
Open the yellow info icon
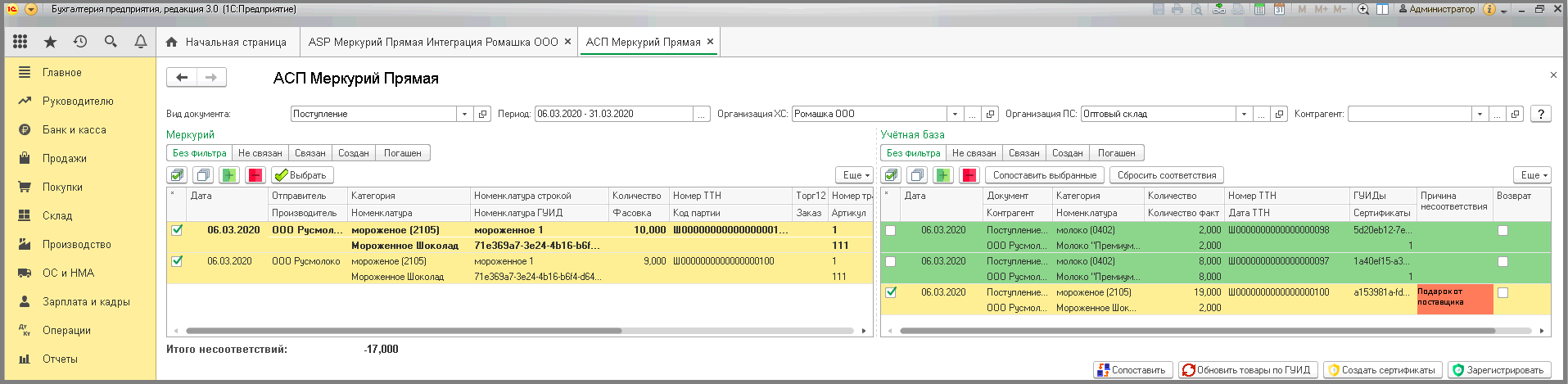[x=1489, y=9]
